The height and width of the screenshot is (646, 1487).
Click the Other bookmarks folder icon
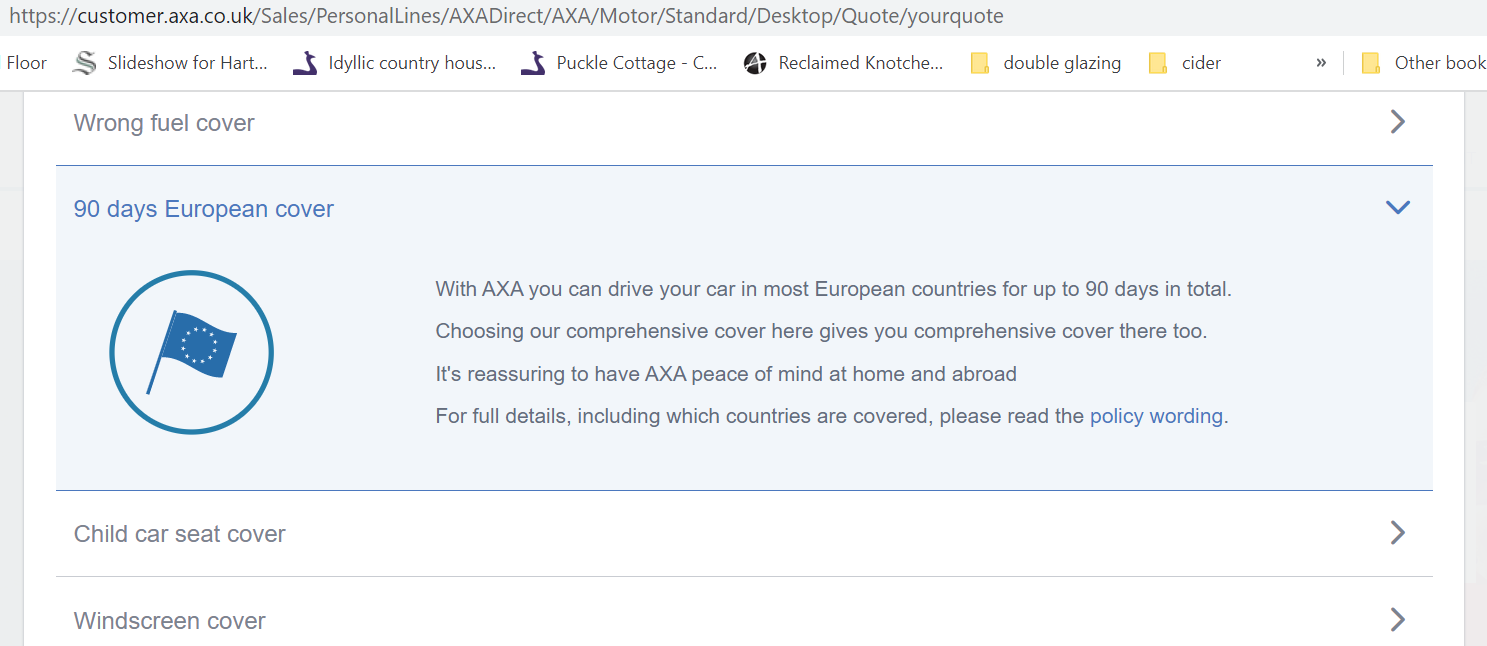point(1371,63)
